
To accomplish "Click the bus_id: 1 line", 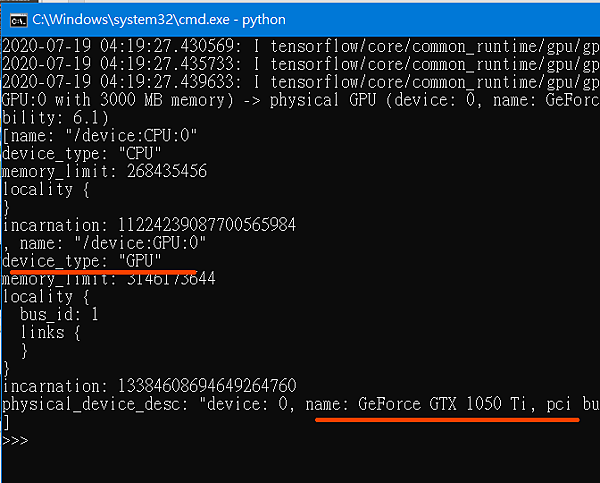I will click(59, 315).
